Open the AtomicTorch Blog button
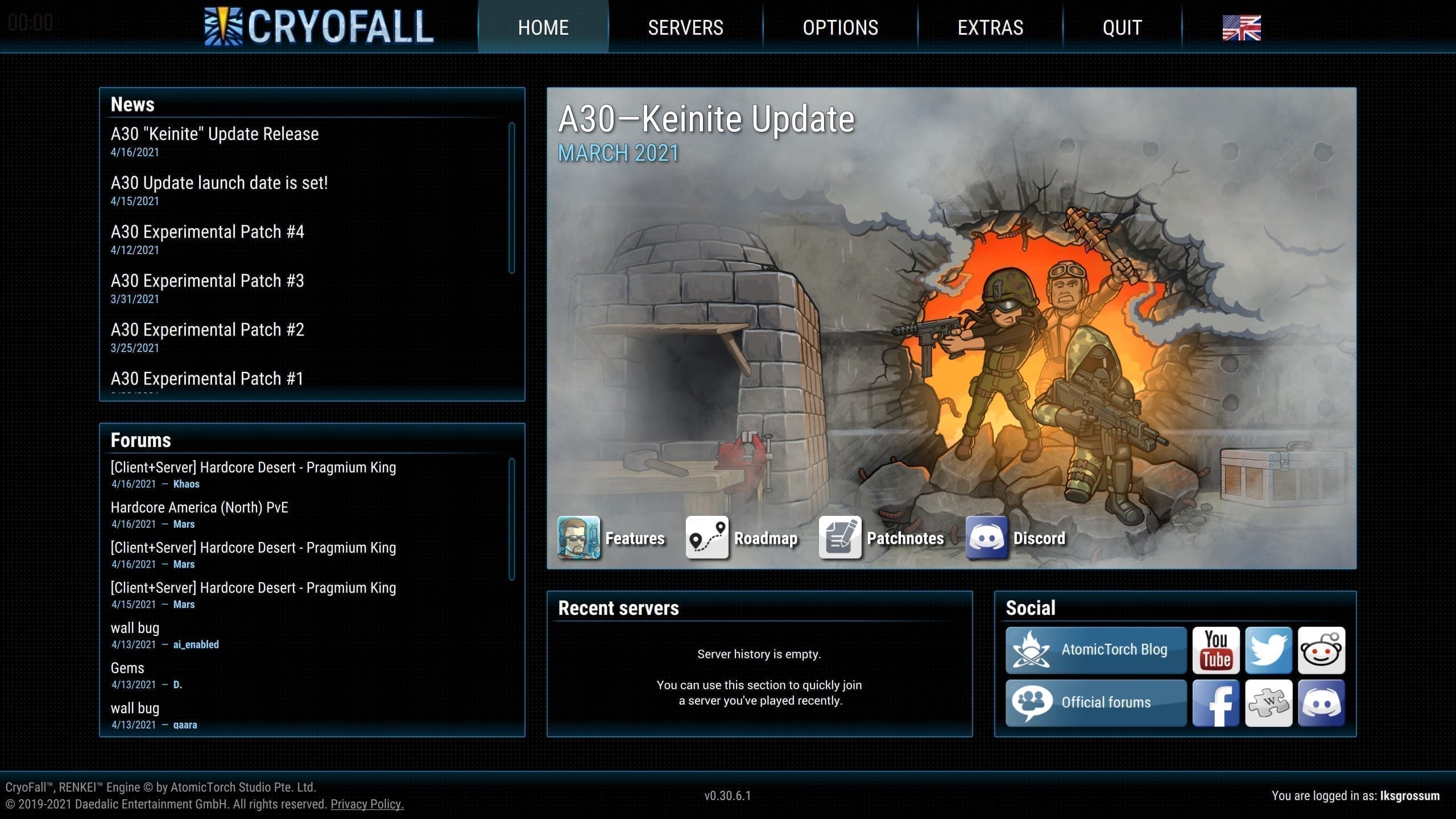The width and height of the screenshot is (1456, 819). click(1096, 650)
